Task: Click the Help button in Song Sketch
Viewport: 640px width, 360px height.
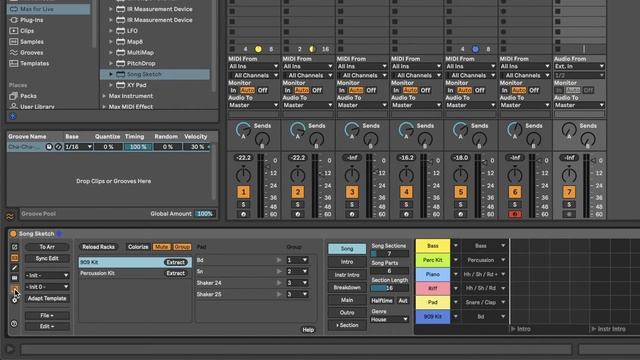Action: pyautogui.click(x=308, y=330)
